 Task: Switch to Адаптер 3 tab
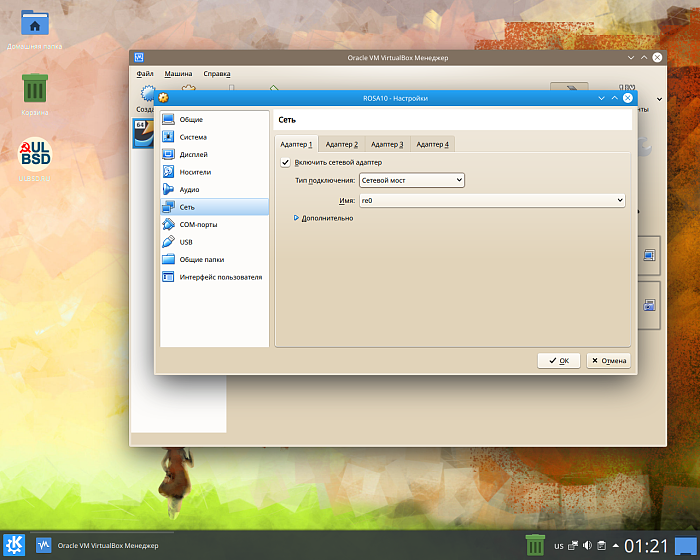[x=387, y=144]
